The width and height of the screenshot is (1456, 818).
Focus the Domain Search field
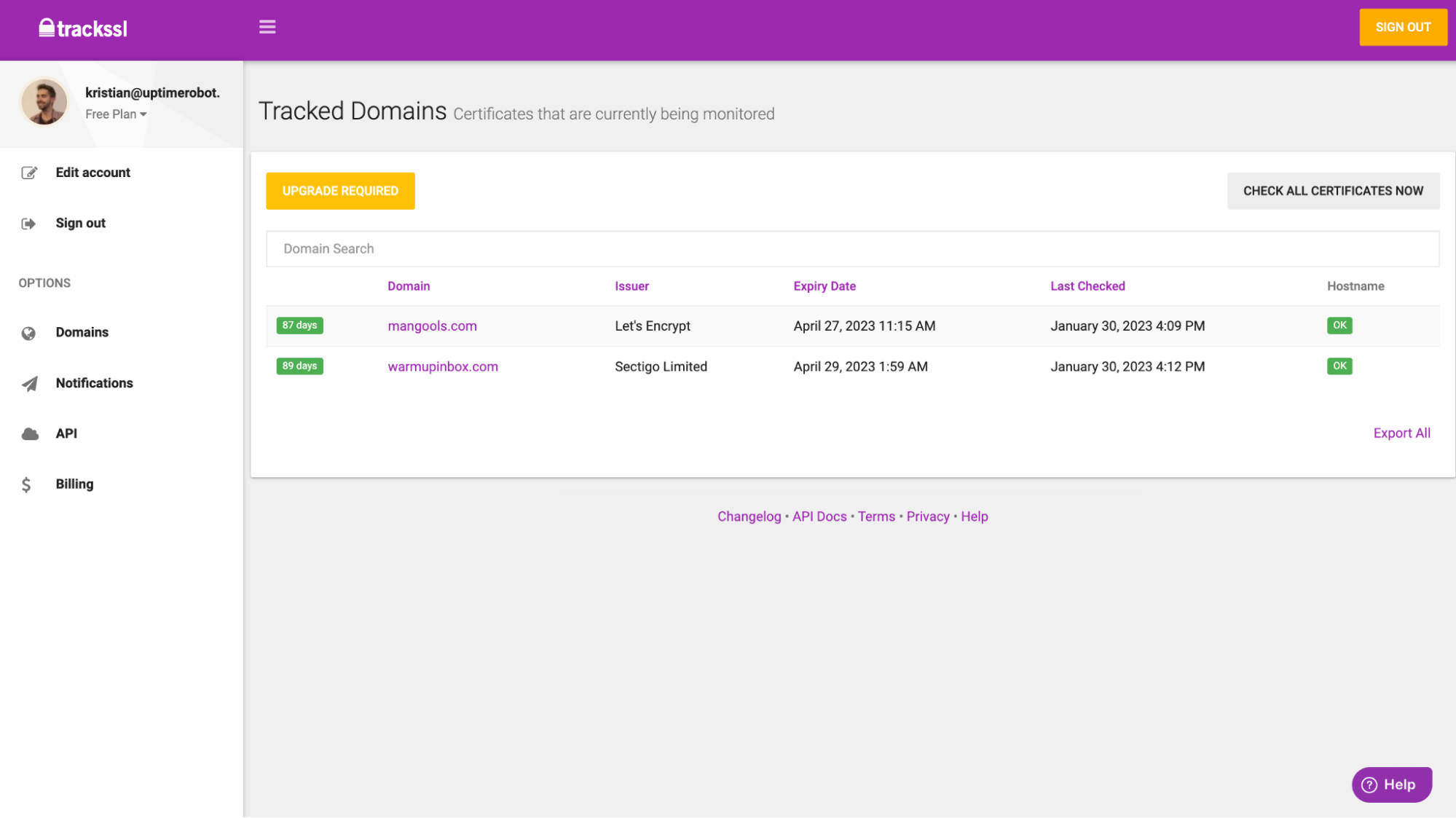click(x=852, y=249)
